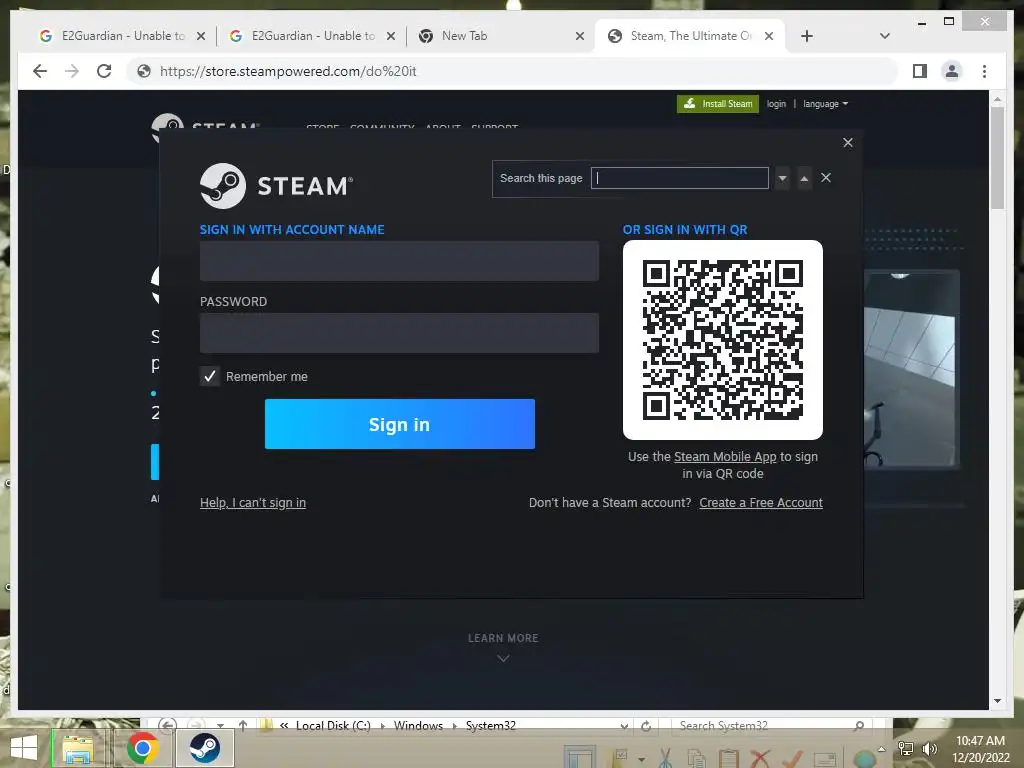
Task: Open Explorer recent locations dropdown
Action: (220, 726)
